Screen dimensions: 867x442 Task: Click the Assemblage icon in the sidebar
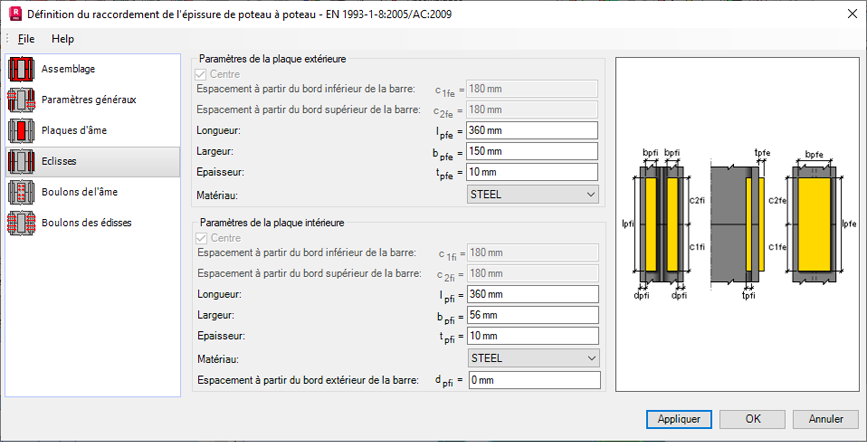click(x=21, y=70)
